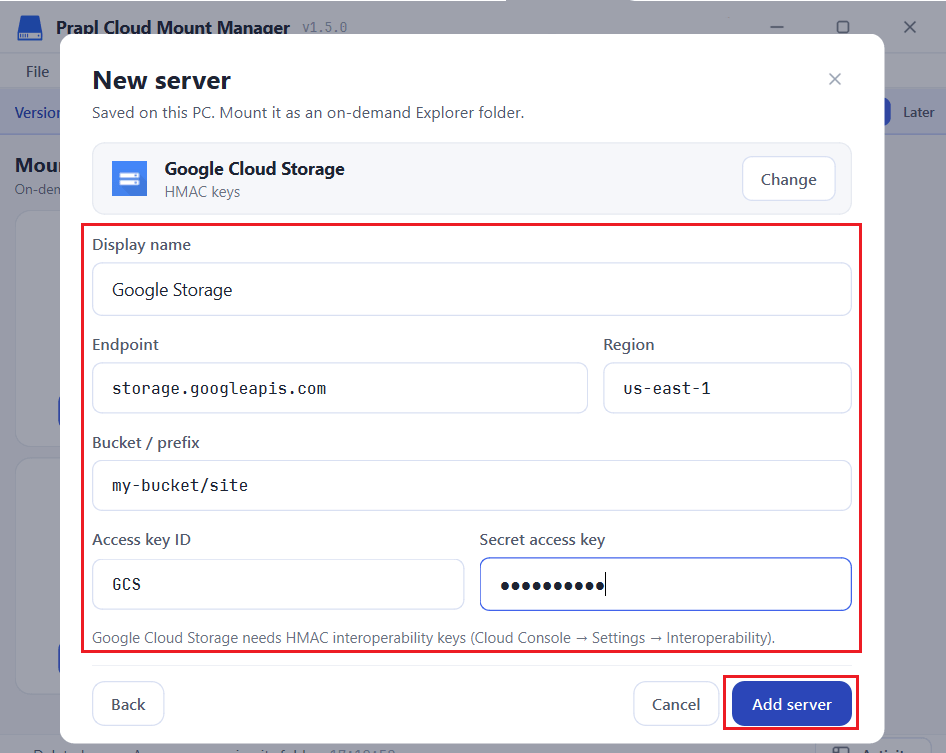Image resolution: width=946 pixels, height=753 pixels.
Task: Maximize the Prapl Cloud Mount Manager window
Action: (843, 27)
